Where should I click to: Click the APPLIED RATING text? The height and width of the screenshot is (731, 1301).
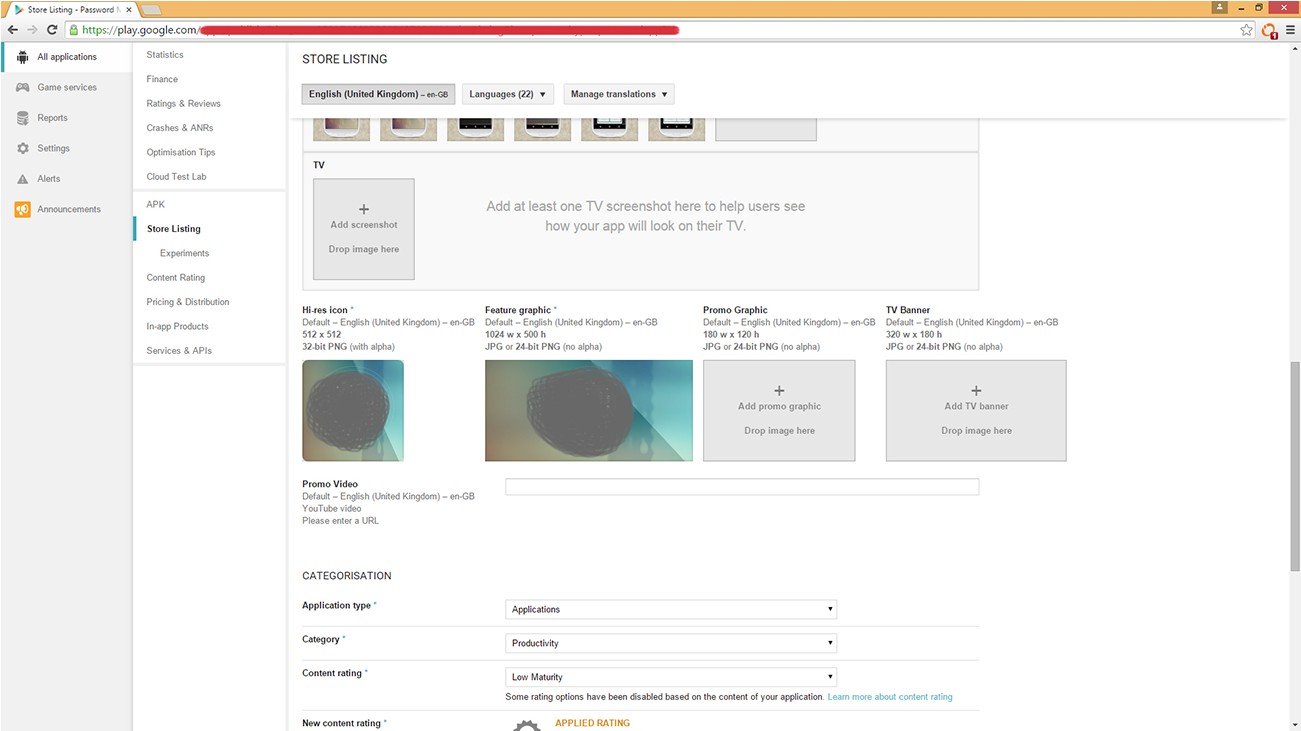click(593, 723)
